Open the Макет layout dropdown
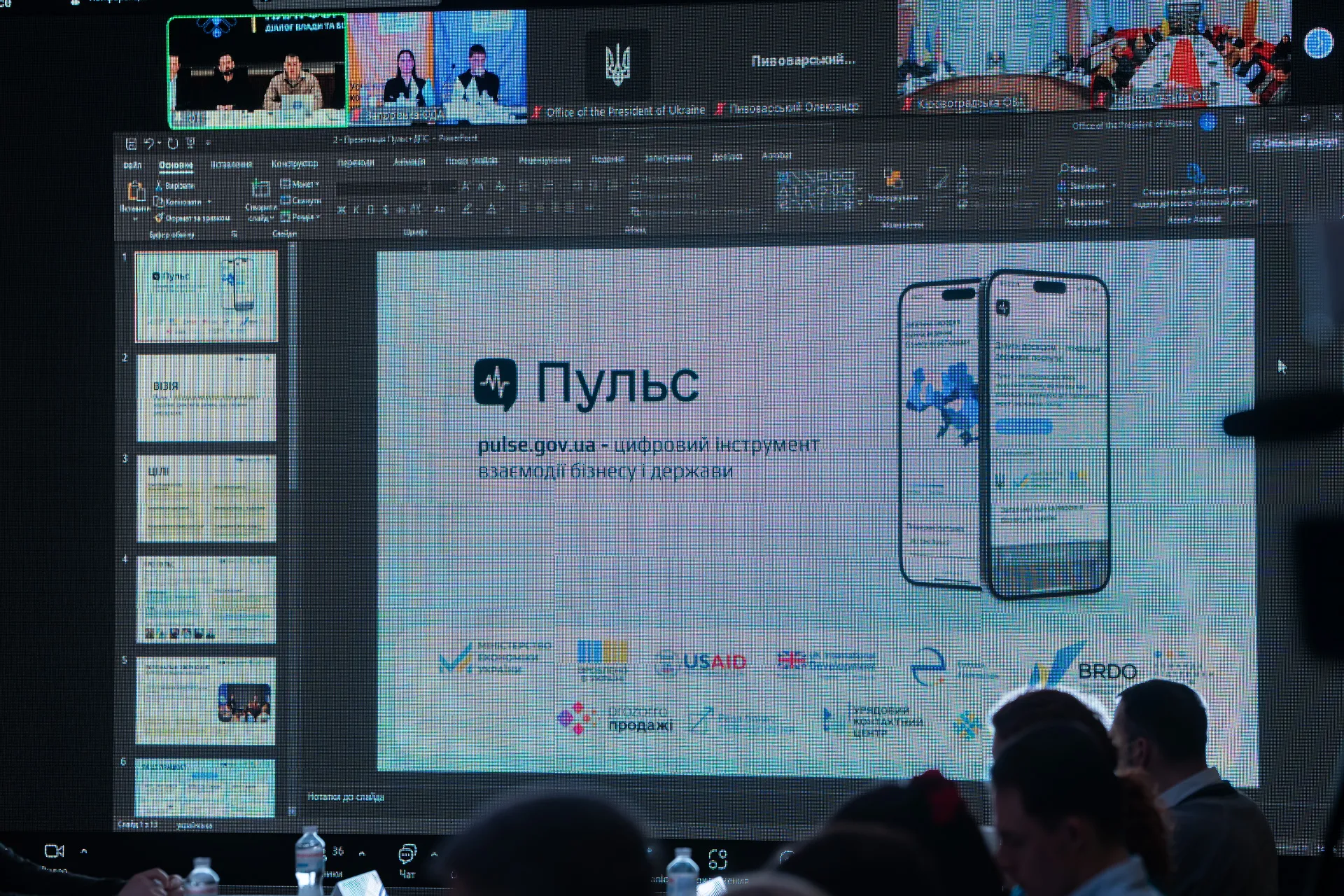This screenshot has width=1344, height=896. [x=300, y=183]
